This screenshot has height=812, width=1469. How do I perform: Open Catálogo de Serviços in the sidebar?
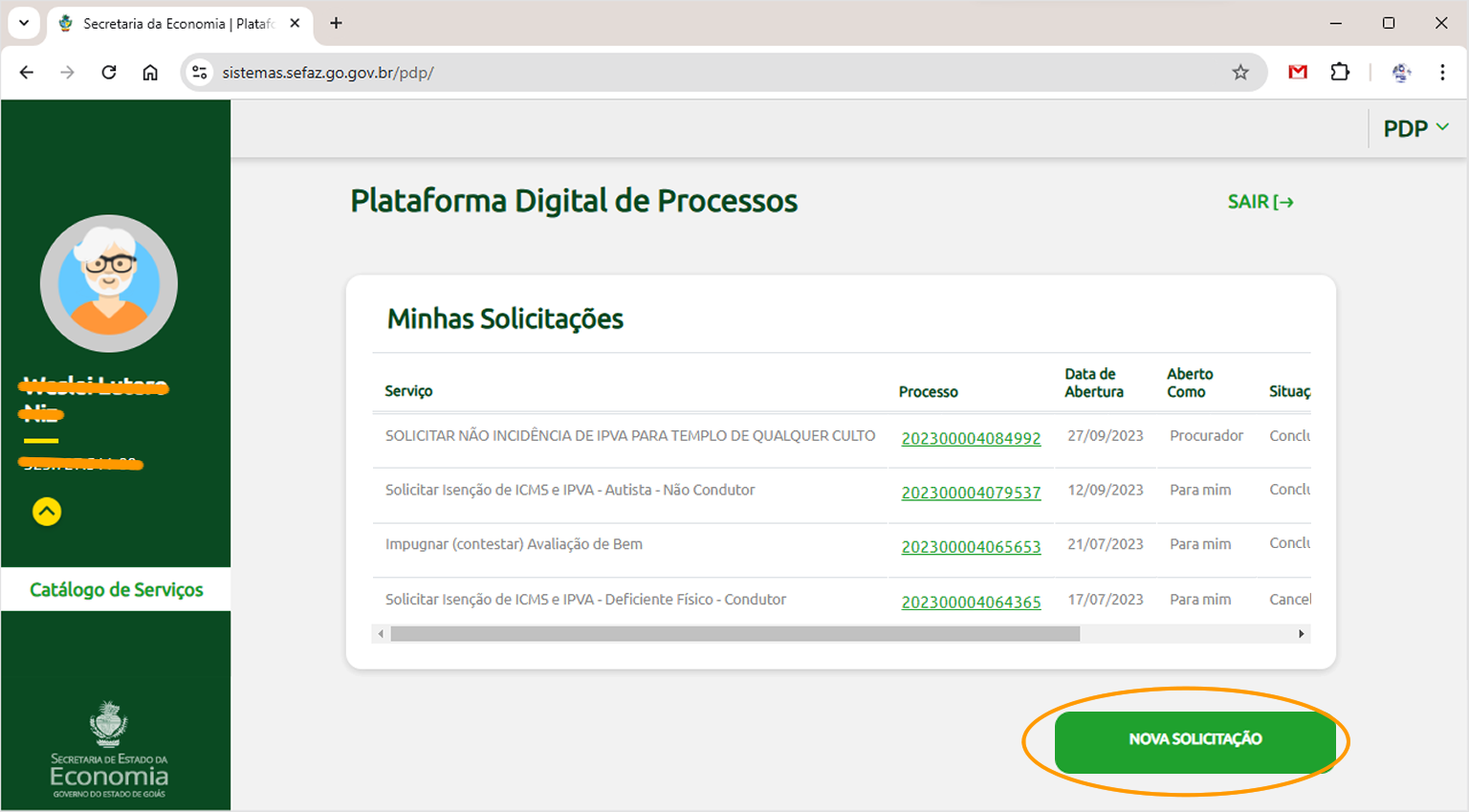click(x=115, y=589)
